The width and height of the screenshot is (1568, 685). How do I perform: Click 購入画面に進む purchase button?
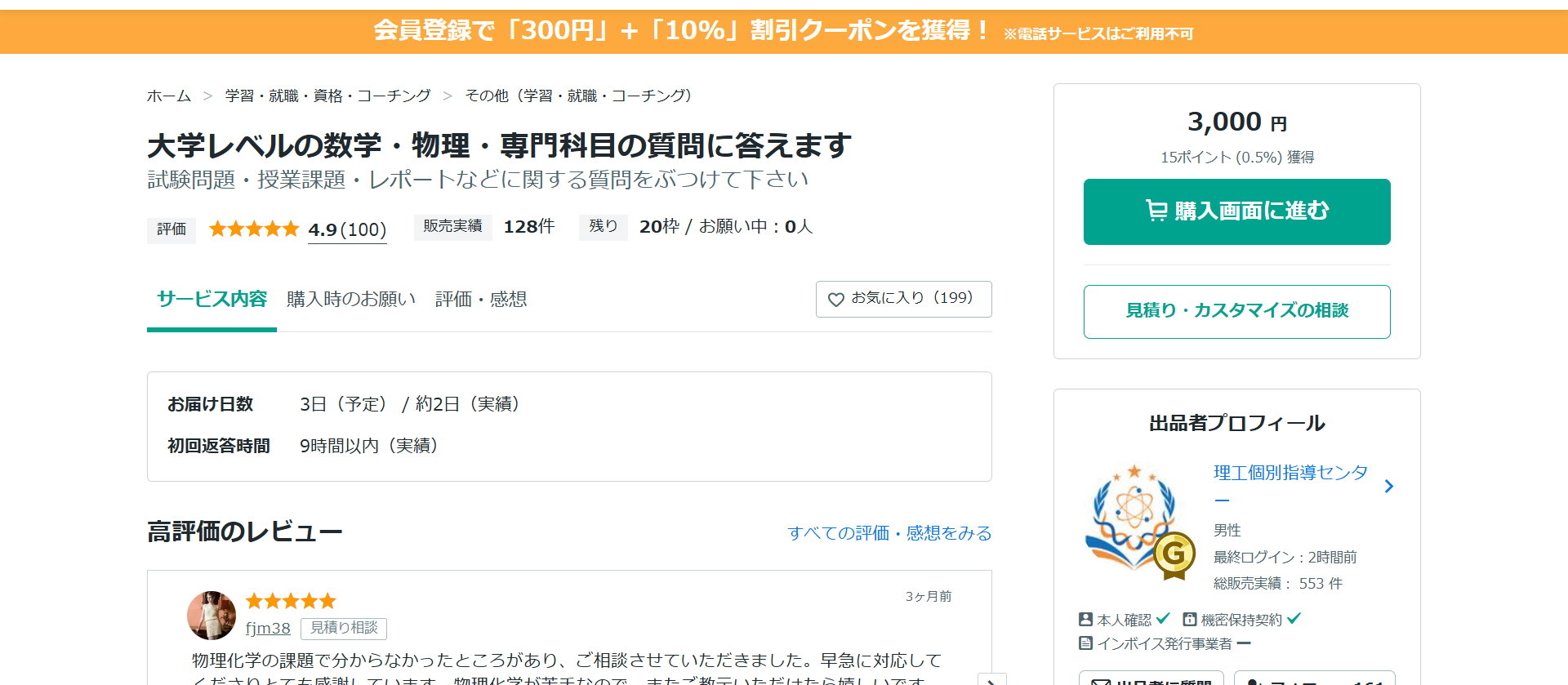click(1236, 211)
